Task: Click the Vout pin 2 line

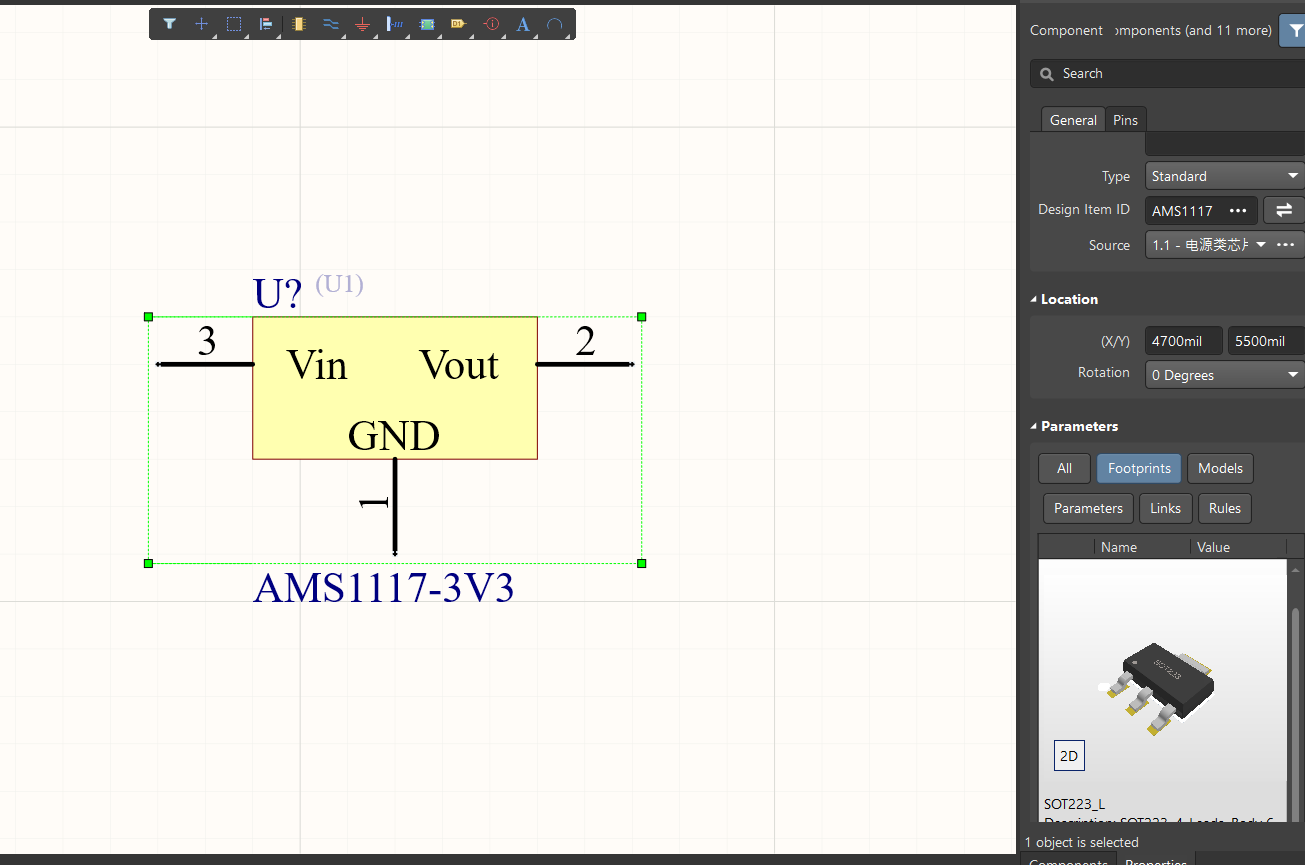Action: (586, 364)
